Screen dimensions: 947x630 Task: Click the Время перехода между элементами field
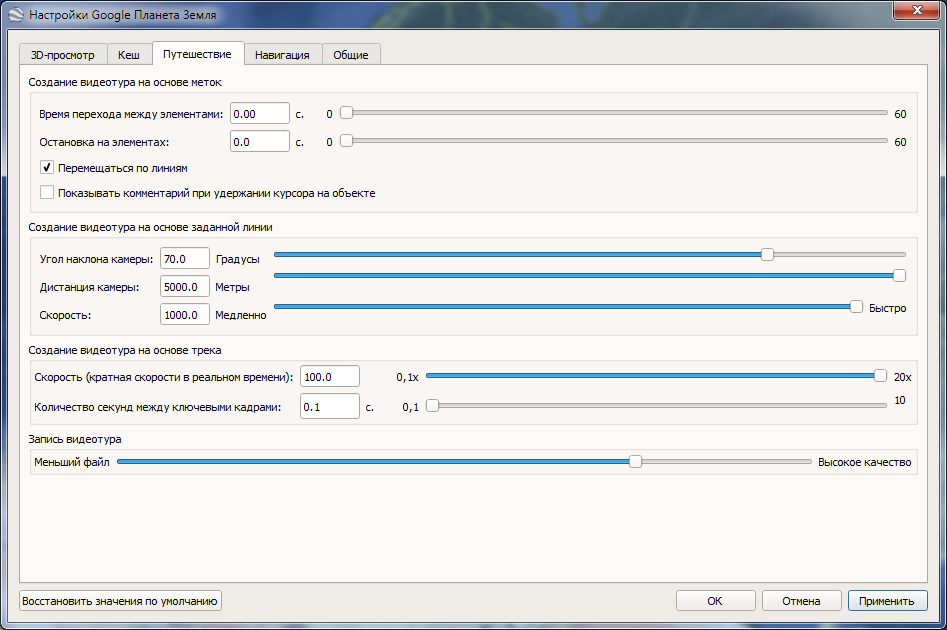[x=260, y=114]
